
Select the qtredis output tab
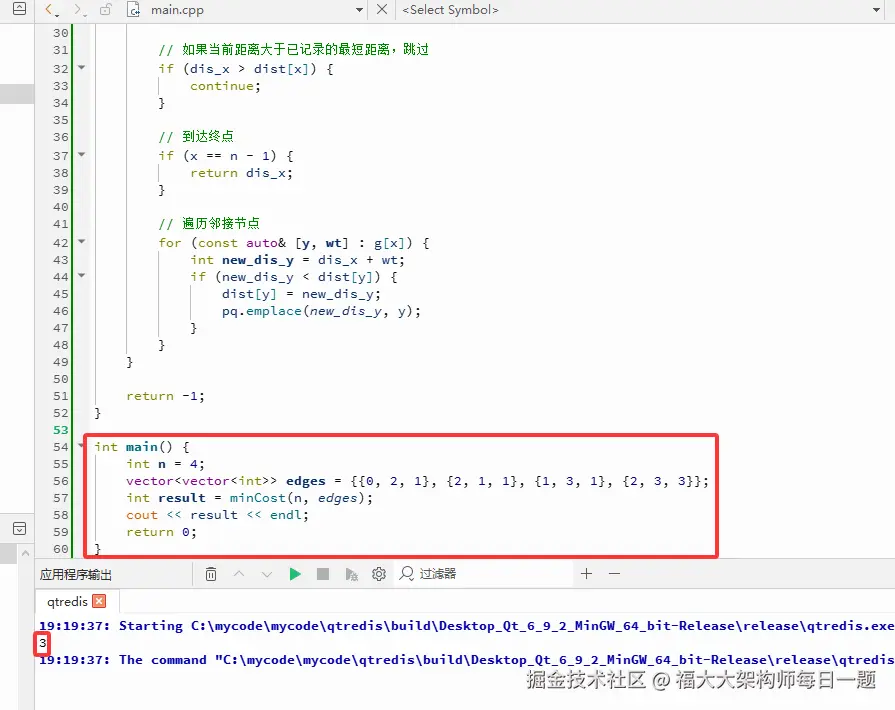[x=67, y=602]
